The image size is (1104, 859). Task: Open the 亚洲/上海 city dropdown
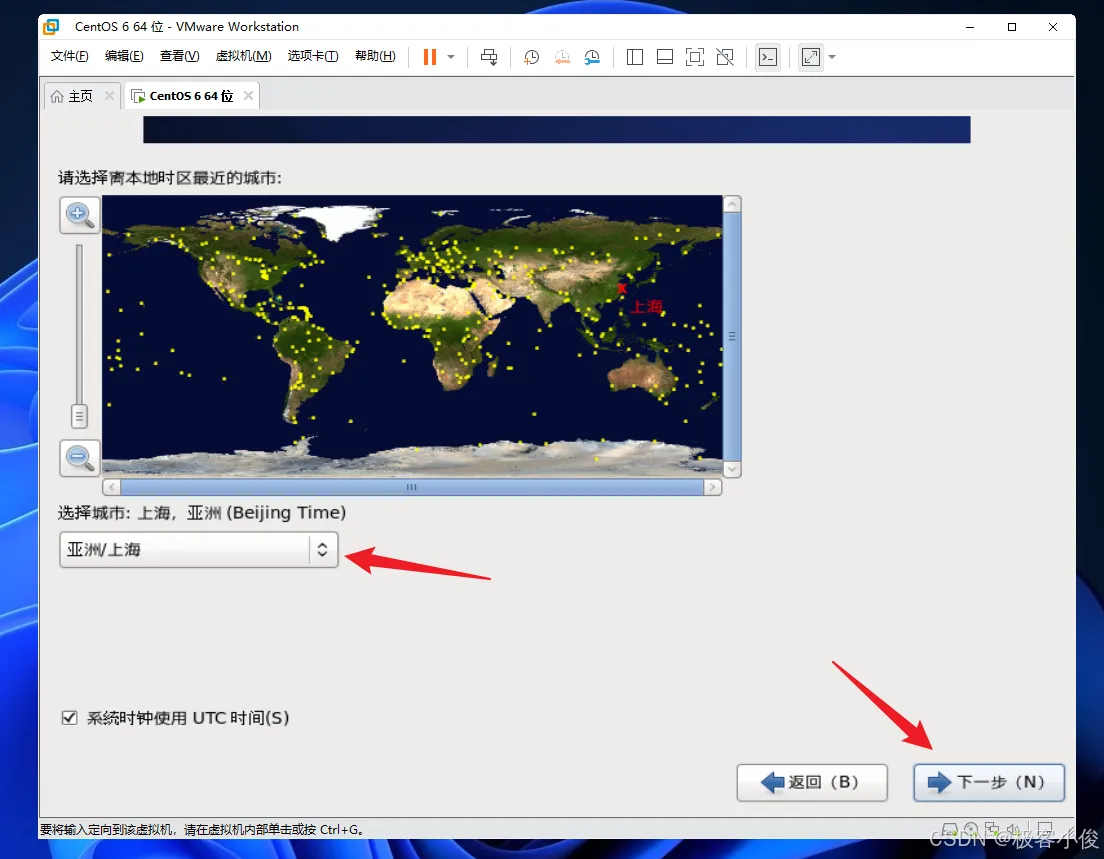click(199, 550)
